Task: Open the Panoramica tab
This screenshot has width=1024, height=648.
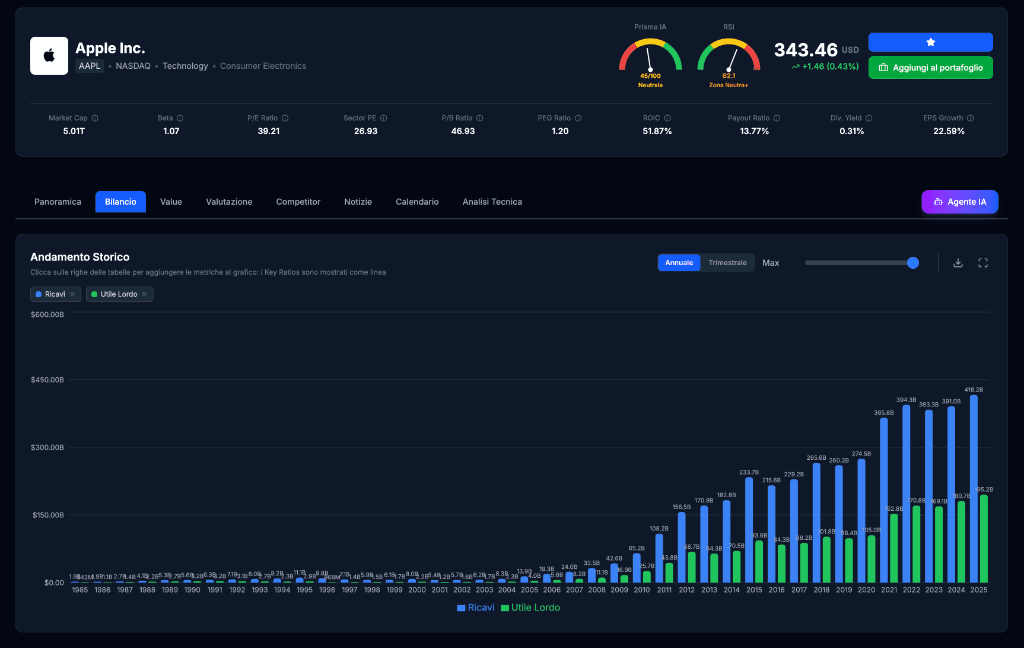Action: [x=57, y=202]
